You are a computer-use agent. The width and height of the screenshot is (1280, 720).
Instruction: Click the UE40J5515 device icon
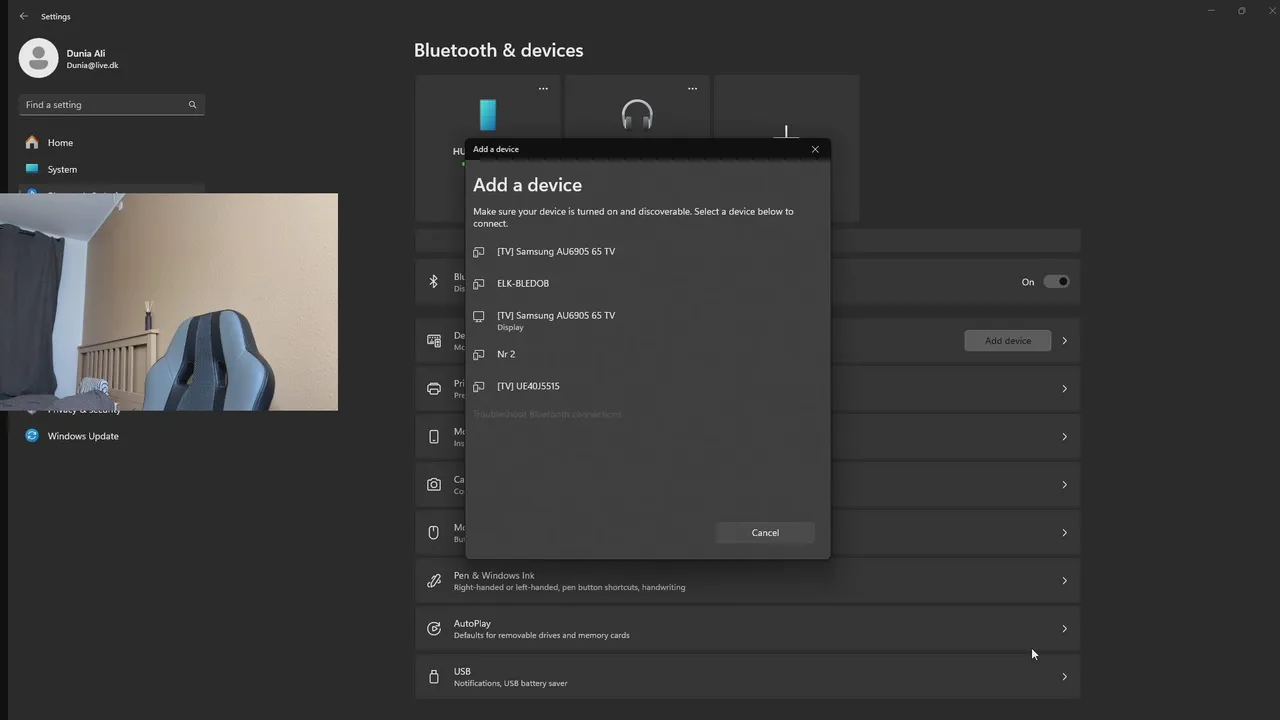pyautogui.click(x=479, y=387)
